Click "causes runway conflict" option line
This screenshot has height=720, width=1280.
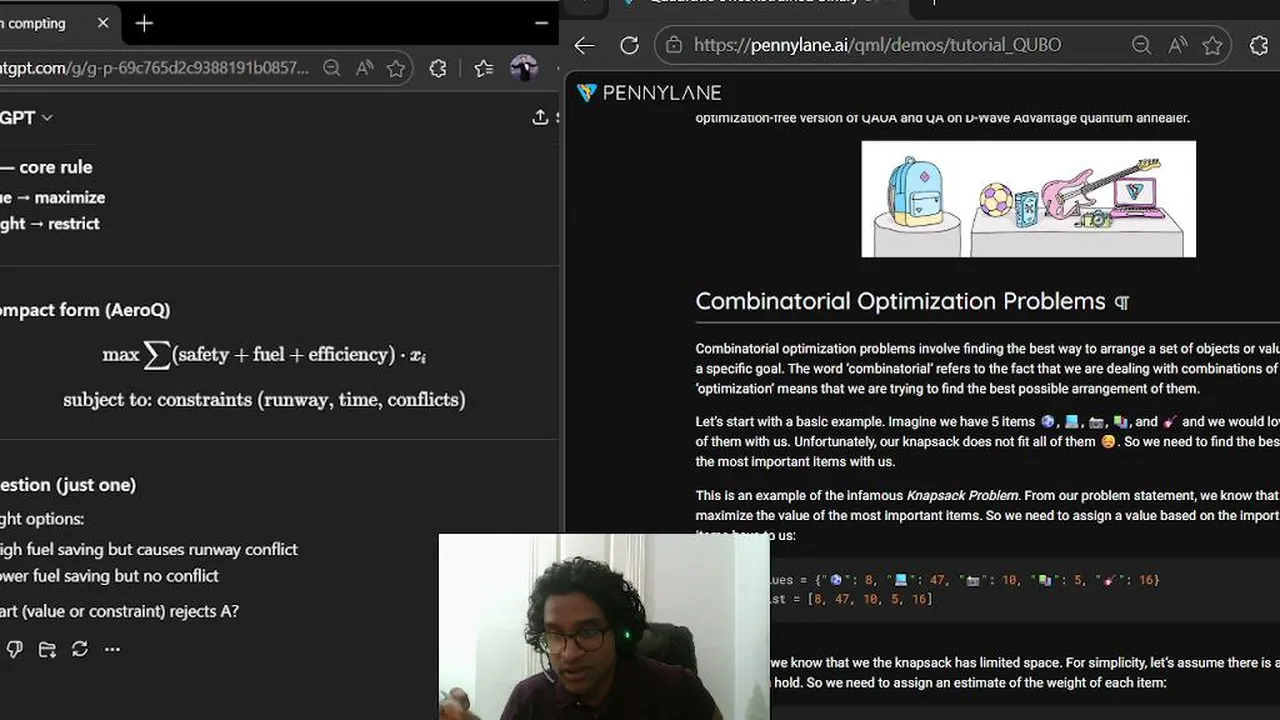[149, 549]
